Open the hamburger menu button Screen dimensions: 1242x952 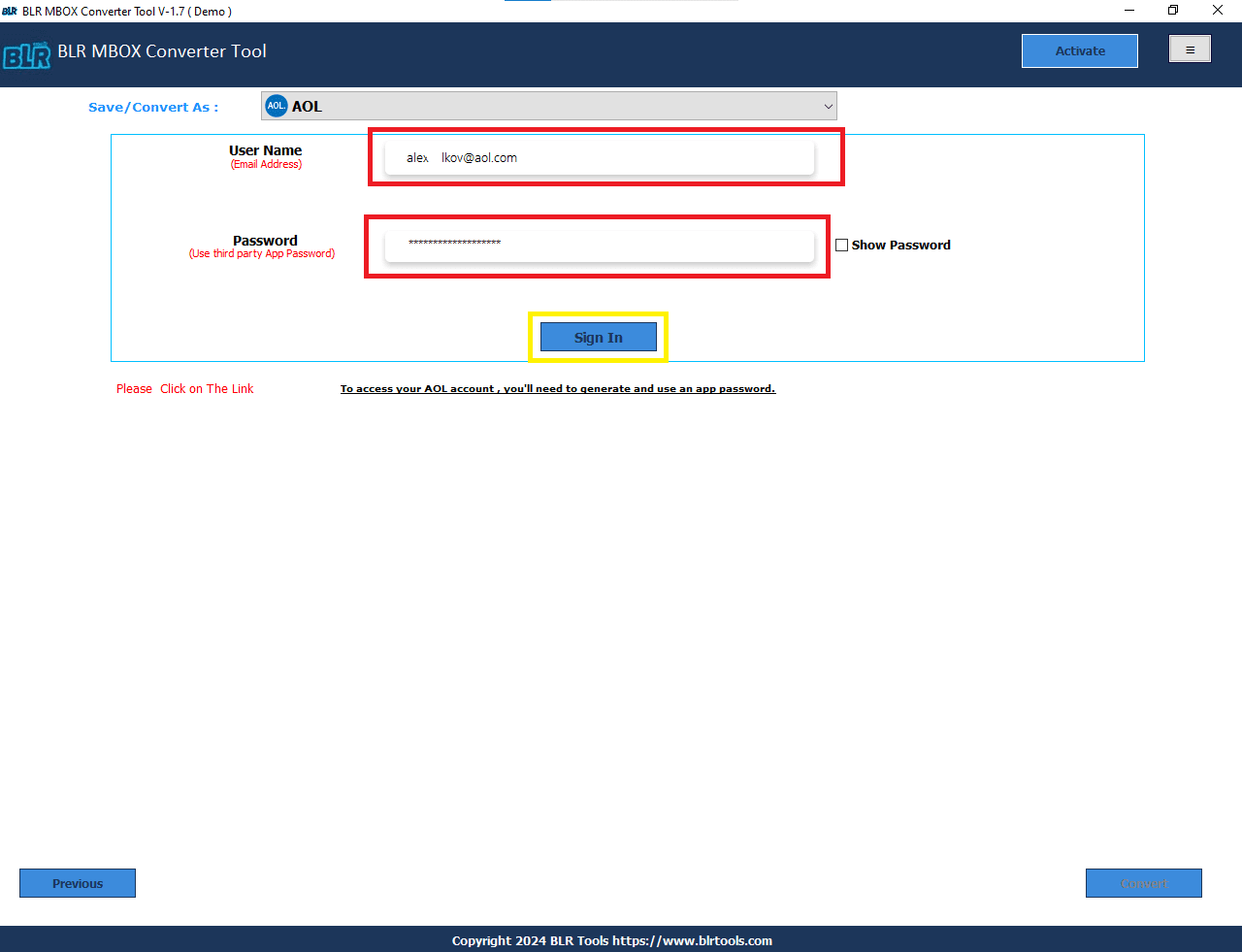click(1190, 49)
